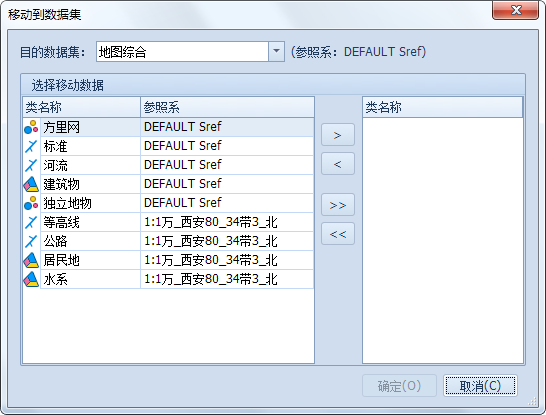Click the point-class icon beside 方里网
Viewport: 546px width, 415px height.
pyautogui.click(x=31, y=127)
